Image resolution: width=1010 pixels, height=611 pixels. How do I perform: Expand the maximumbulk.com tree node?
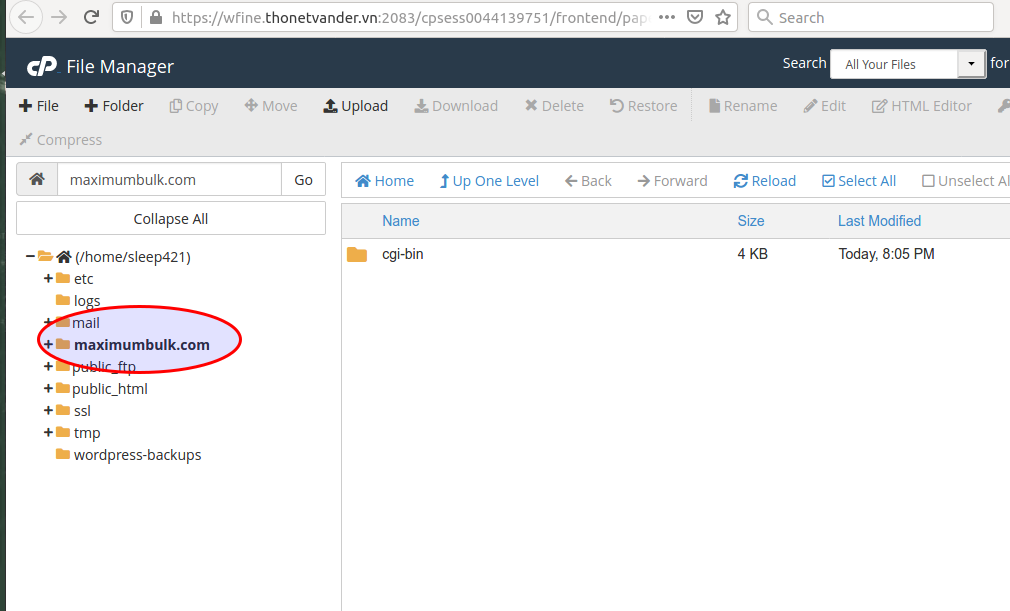48,344
